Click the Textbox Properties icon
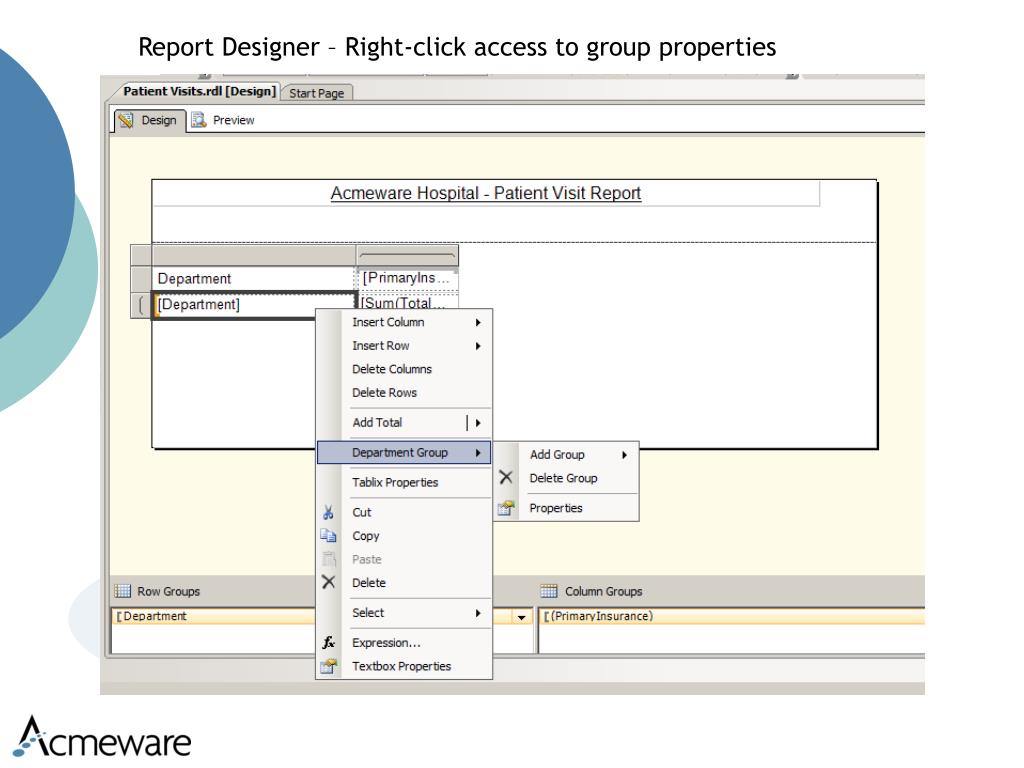This screenshot has height=768, width=1024. click(328, 666)
